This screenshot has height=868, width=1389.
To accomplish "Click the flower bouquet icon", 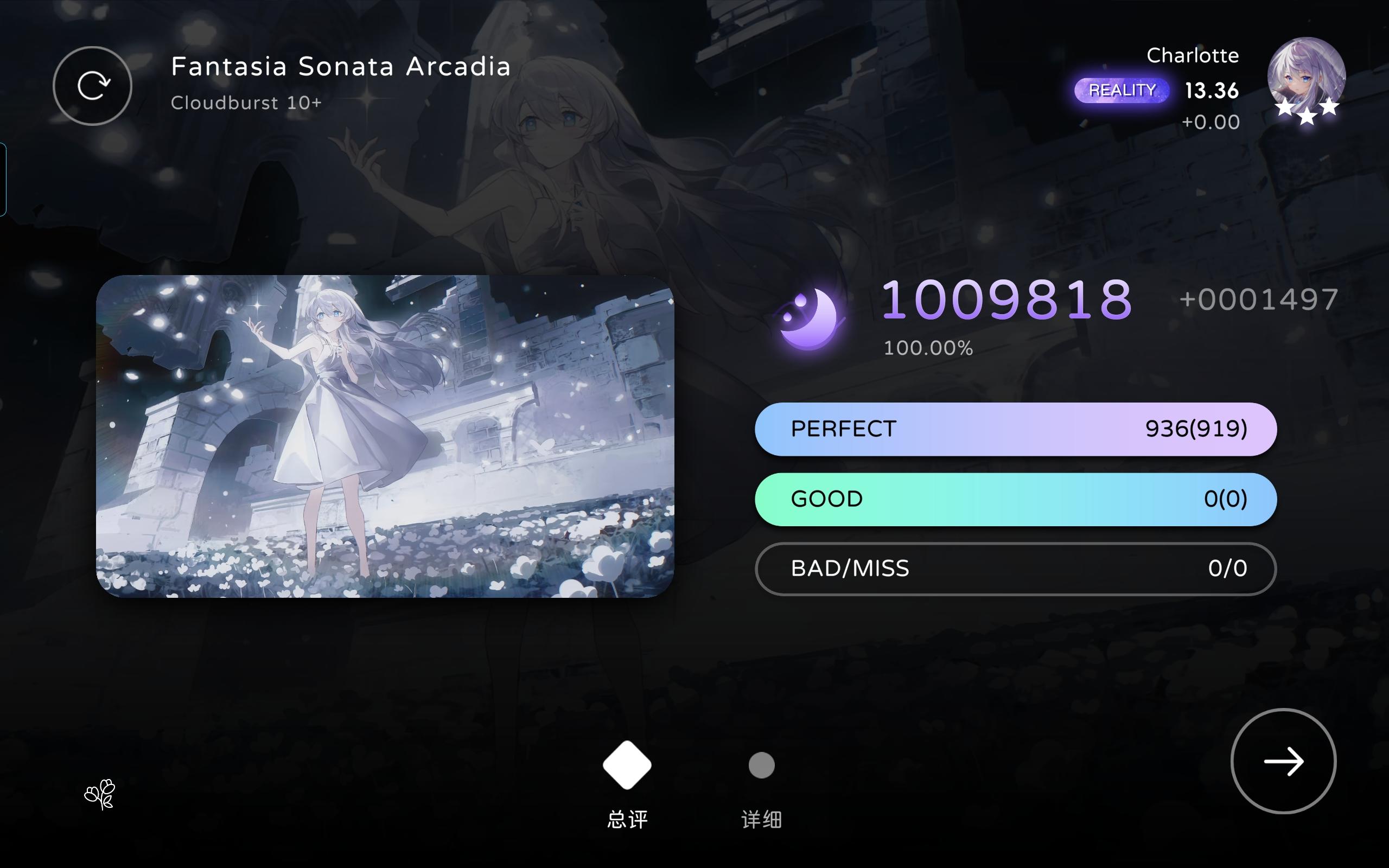I will point(100,794).
